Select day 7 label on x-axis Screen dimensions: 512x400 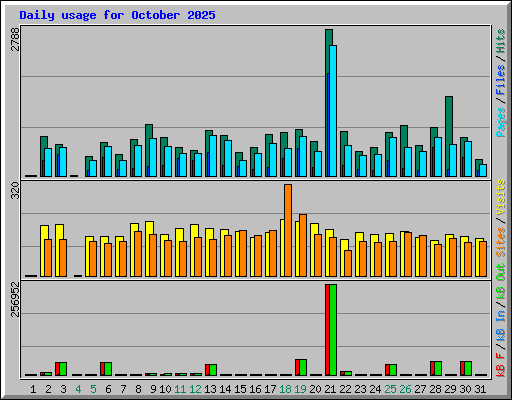(x=123, y=389)
